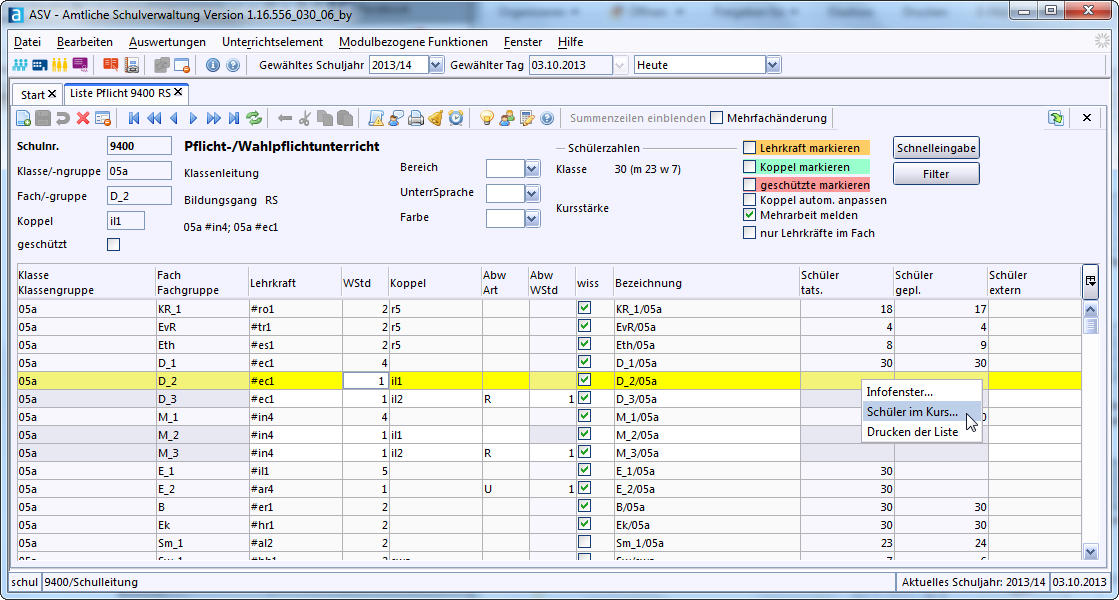The width and height of the screenshot is (1119, 600).
Task: Click the calculator with pencil icon
Action: click(527, 118)
